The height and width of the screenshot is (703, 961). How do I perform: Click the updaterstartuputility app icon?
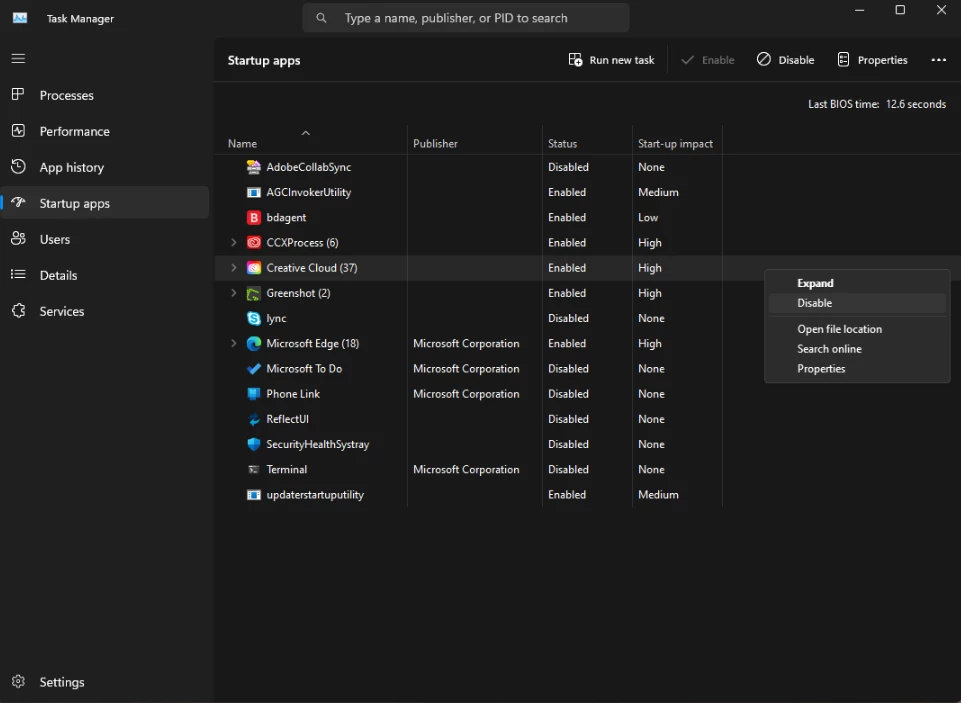253,495
